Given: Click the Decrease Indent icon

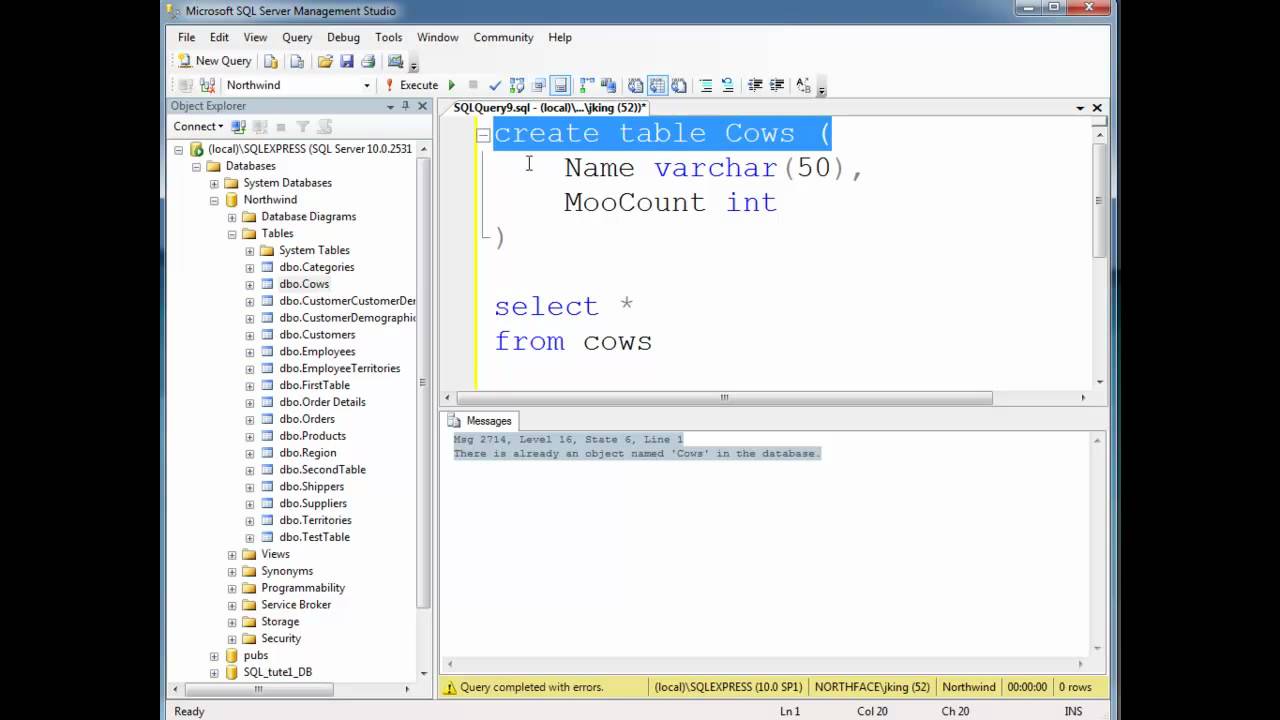Looking at the screenshot, I should [x=755, y=85].
